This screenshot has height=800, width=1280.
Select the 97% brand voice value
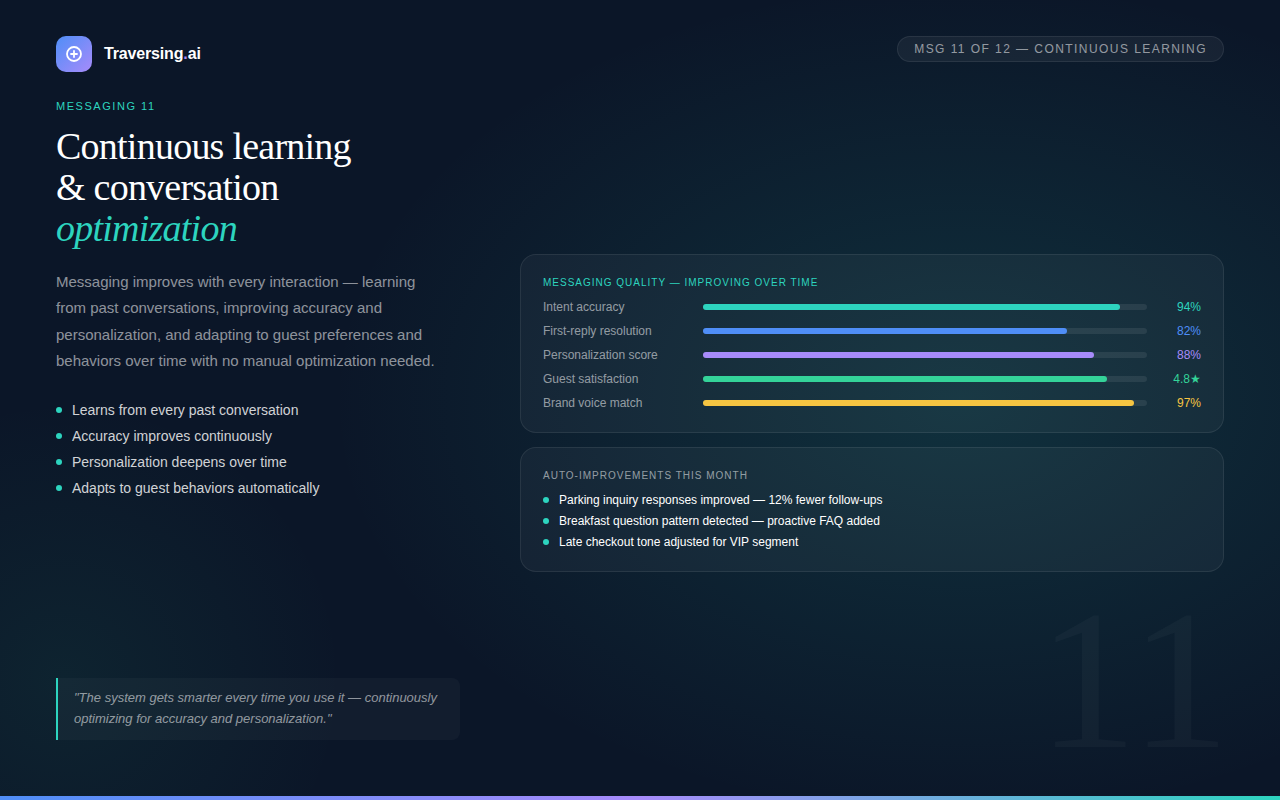[1188, 403]
